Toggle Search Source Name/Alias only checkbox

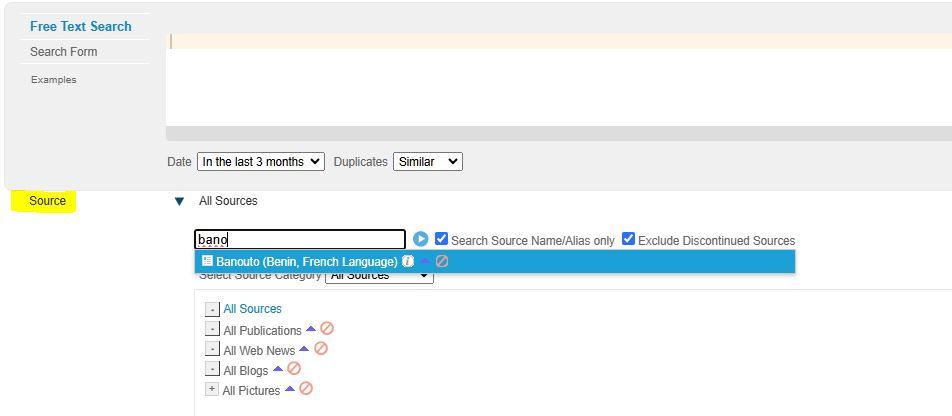click(x=441, y=240)
